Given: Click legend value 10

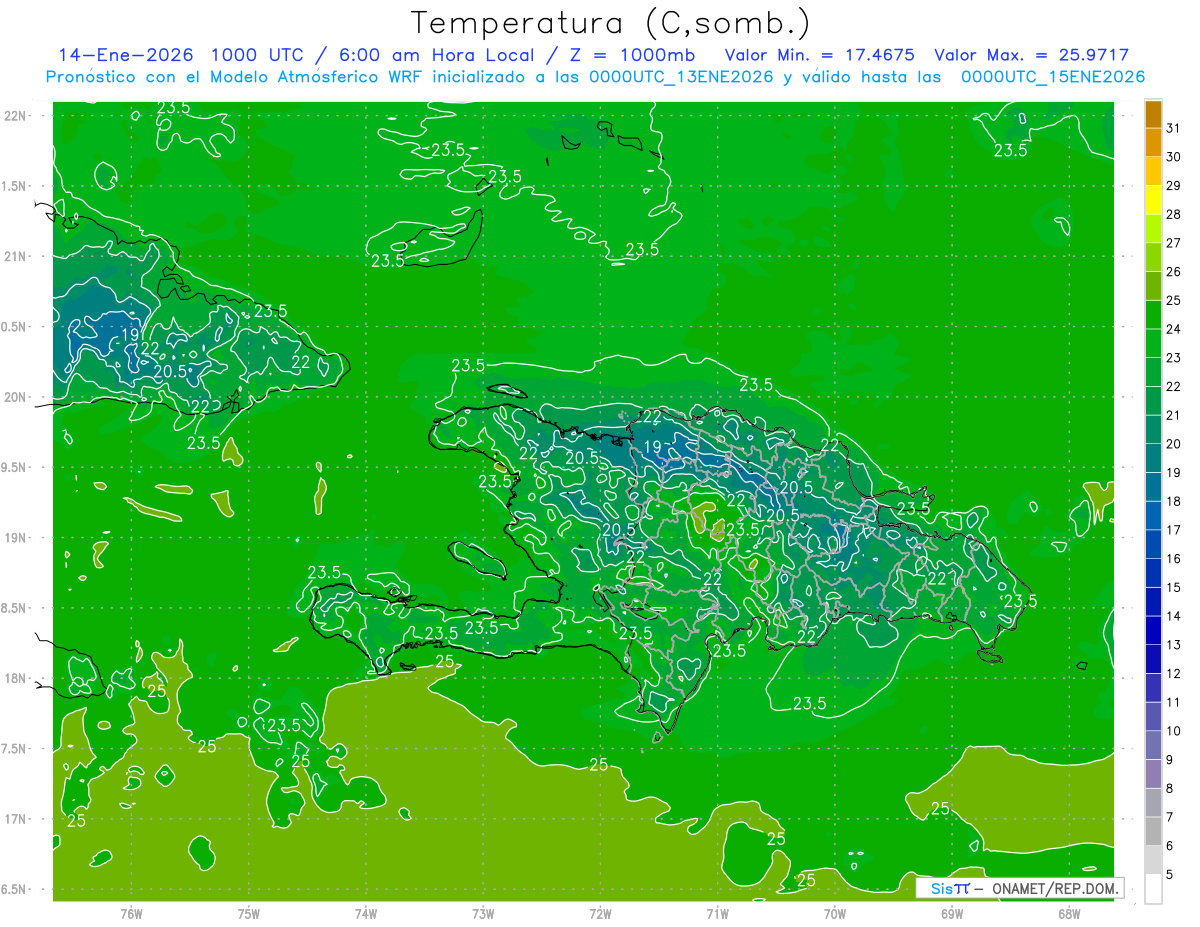Looking at the screenshot, I should tap(1174, 731).
